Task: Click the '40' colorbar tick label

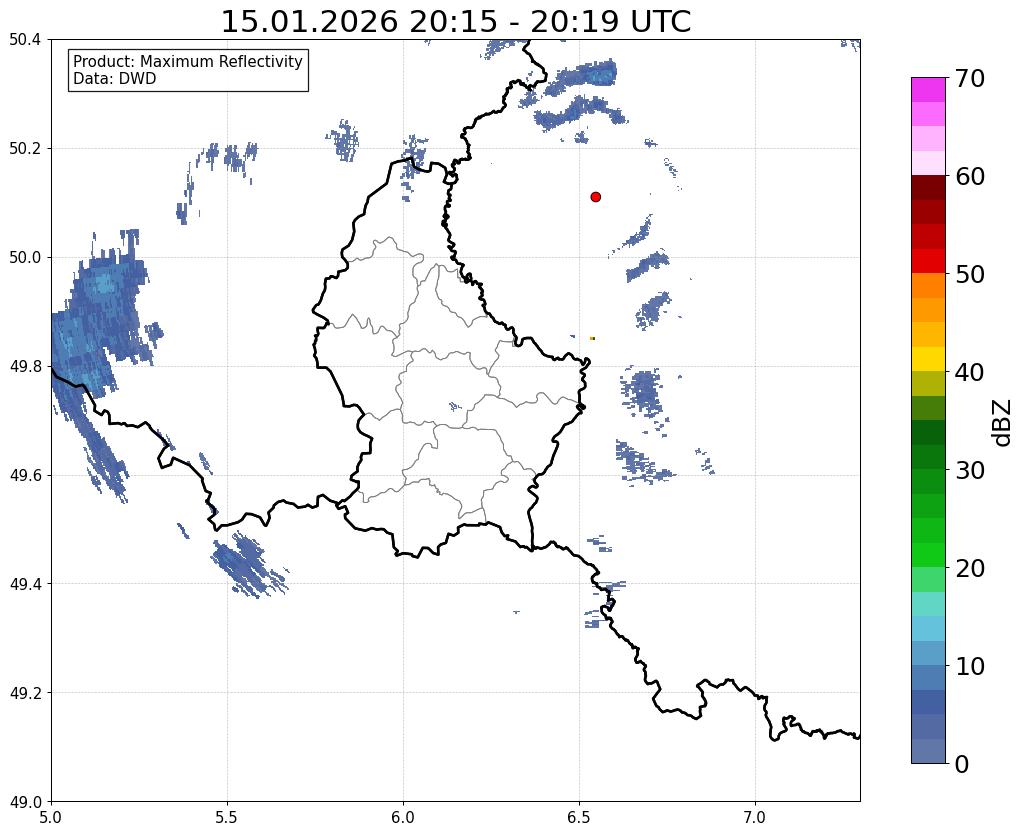Action: click(970, 372)
